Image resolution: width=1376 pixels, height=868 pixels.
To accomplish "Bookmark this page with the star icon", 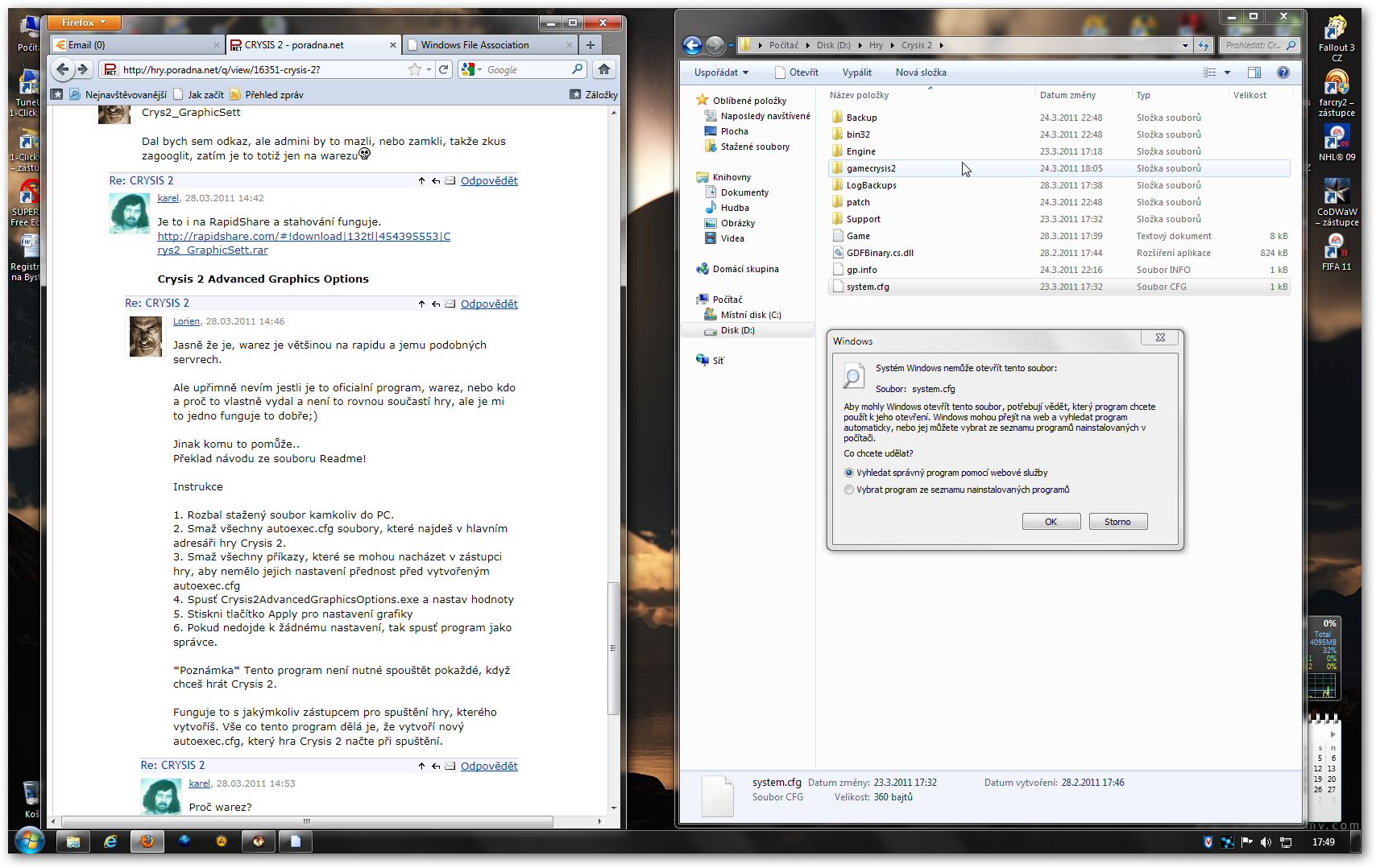I will tap(415, 69).
